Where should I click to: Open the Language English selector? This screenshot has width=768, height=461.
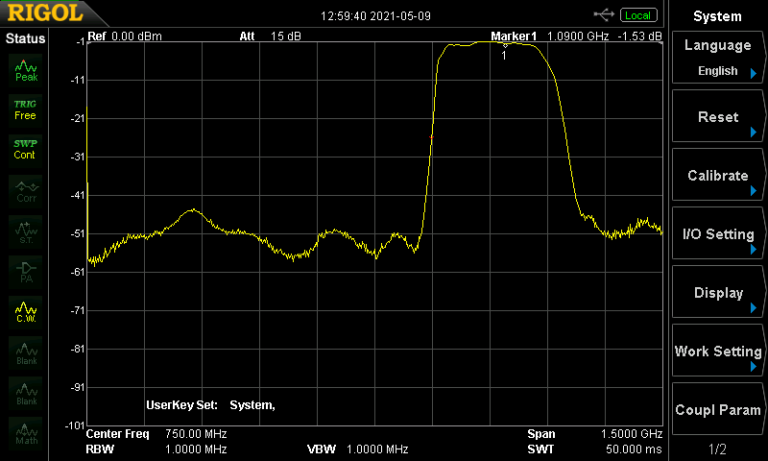pyautogui.click(x=717, y=58)
